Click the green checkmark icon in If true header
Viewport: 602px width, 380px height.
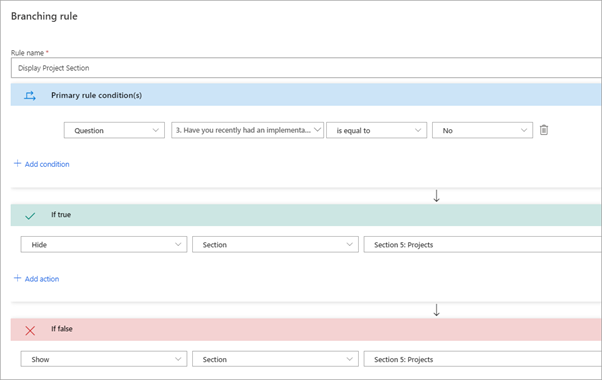(30, 216)
